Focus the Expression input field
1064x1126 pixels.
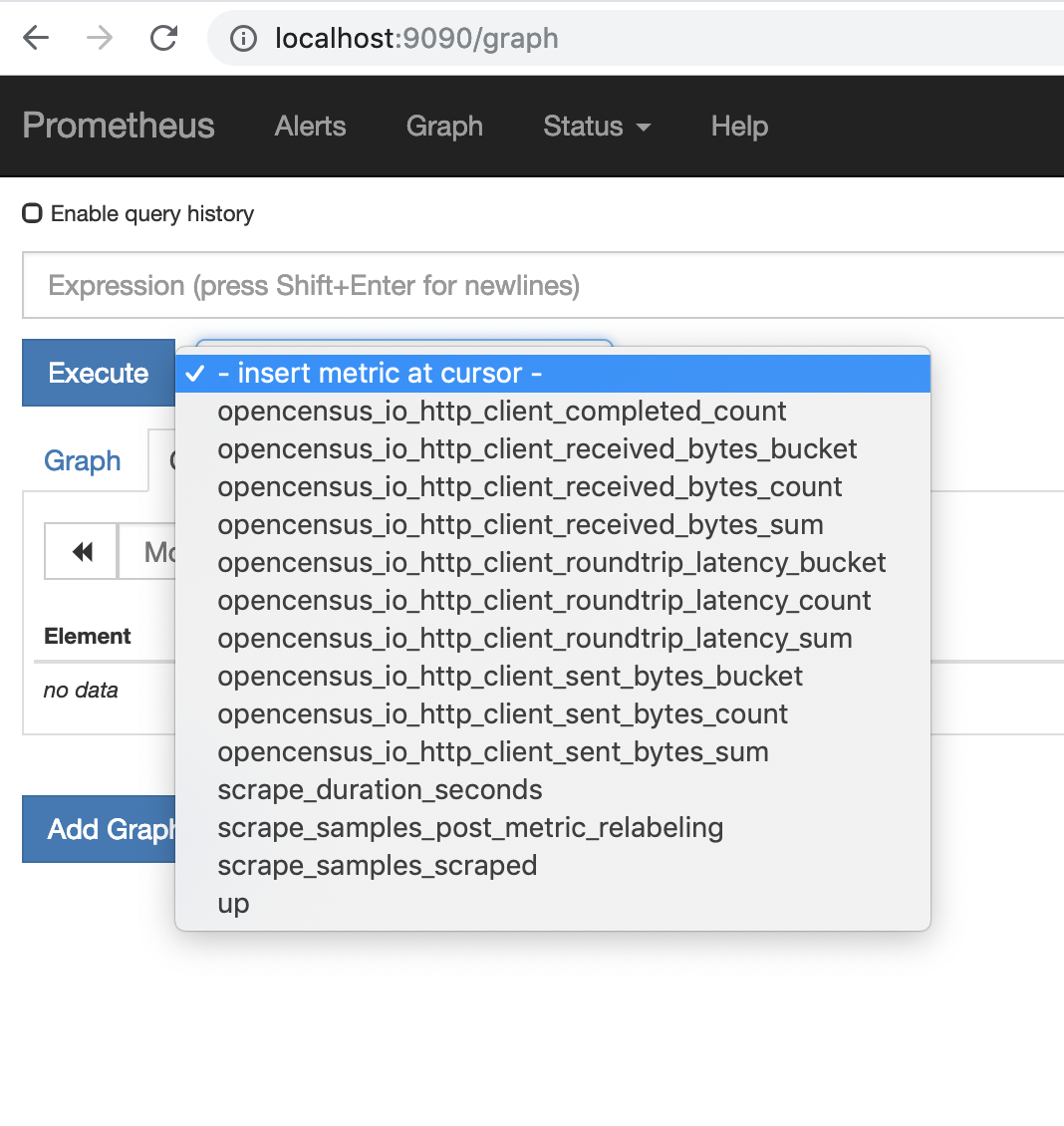tap(543, 285)
